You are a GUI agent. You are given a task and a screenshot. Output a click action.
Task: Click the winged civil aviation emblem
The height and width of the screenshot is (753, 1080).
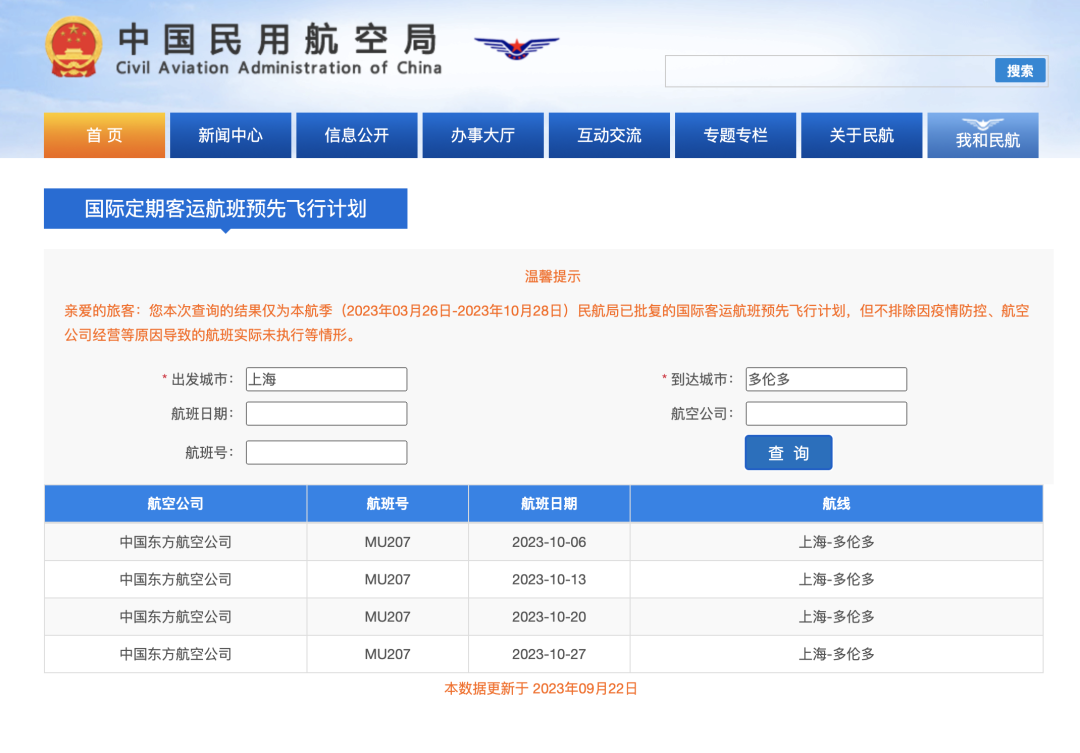click(516, 46)
